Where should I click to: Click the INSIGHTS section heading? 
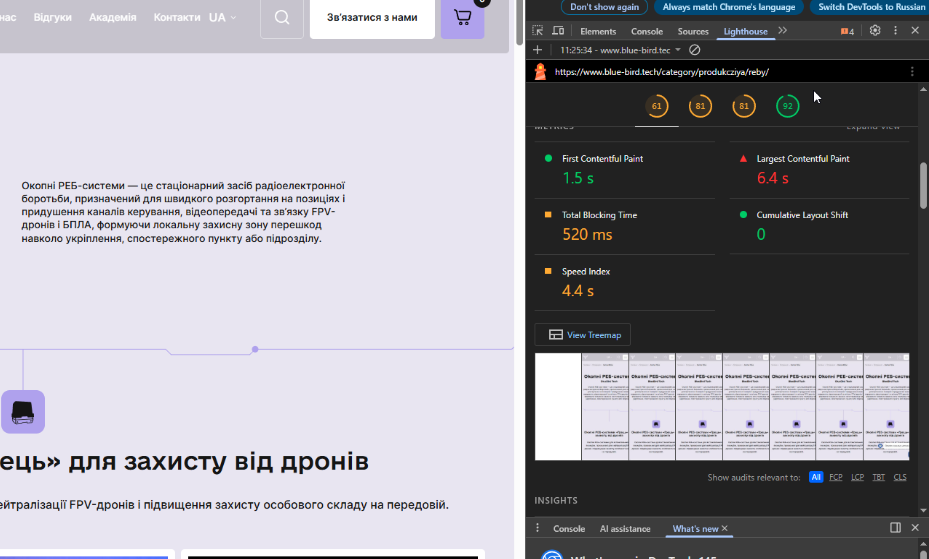(556, 500)
